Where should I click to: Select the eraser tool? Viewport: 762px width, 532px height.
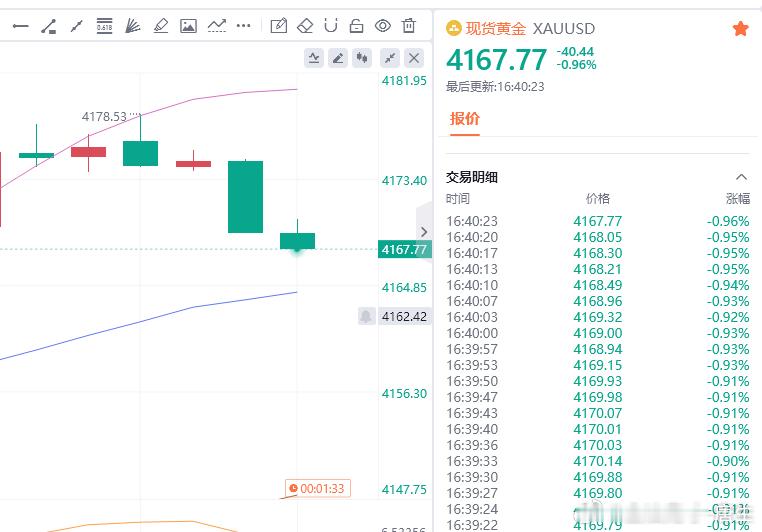pos(305,25)
